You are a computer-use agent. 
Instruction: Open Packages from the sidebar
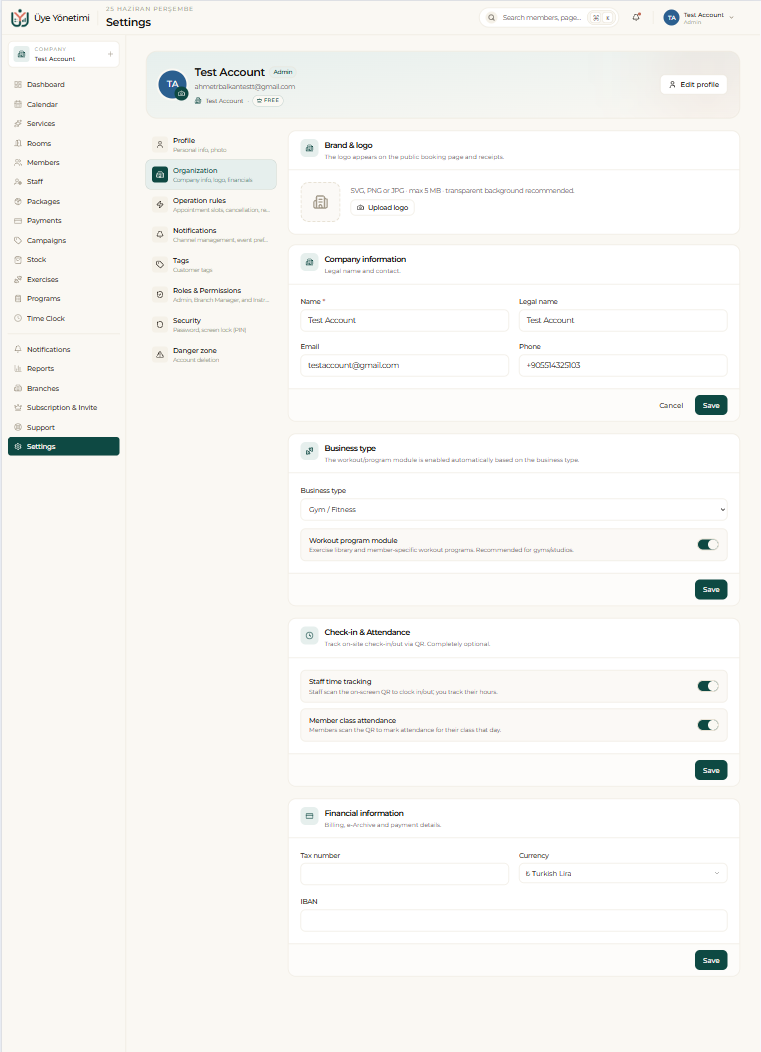[64, 201]
